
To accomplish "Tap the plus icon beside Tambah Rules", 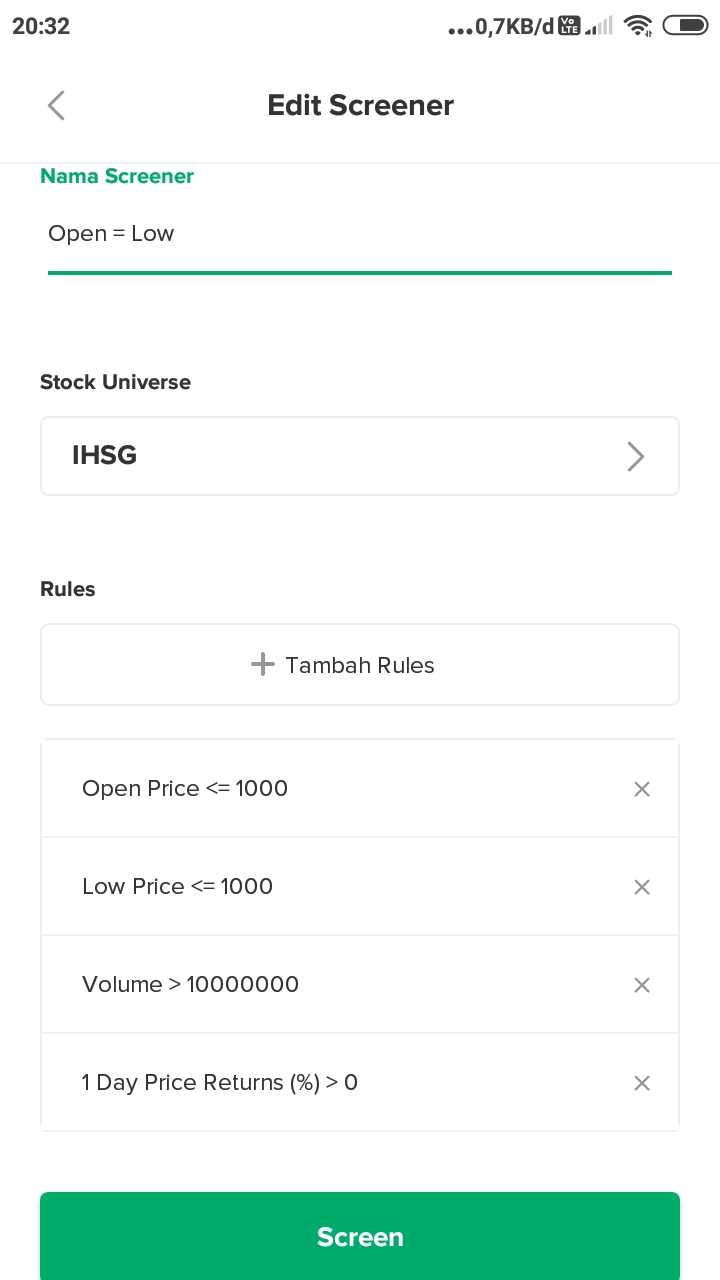I will click(262, 665).
